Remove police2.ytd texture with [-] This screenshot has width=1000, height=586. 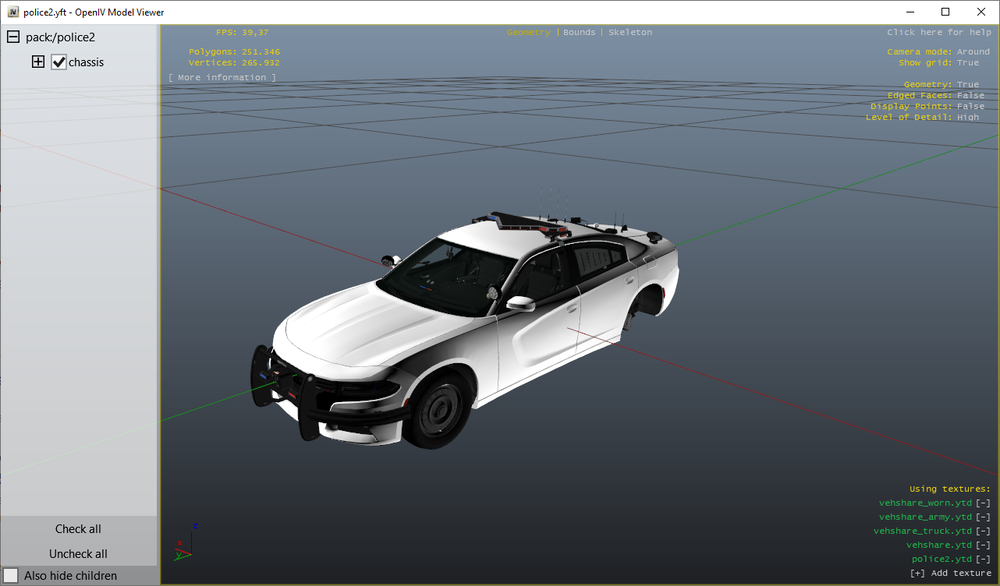(983, 559)
